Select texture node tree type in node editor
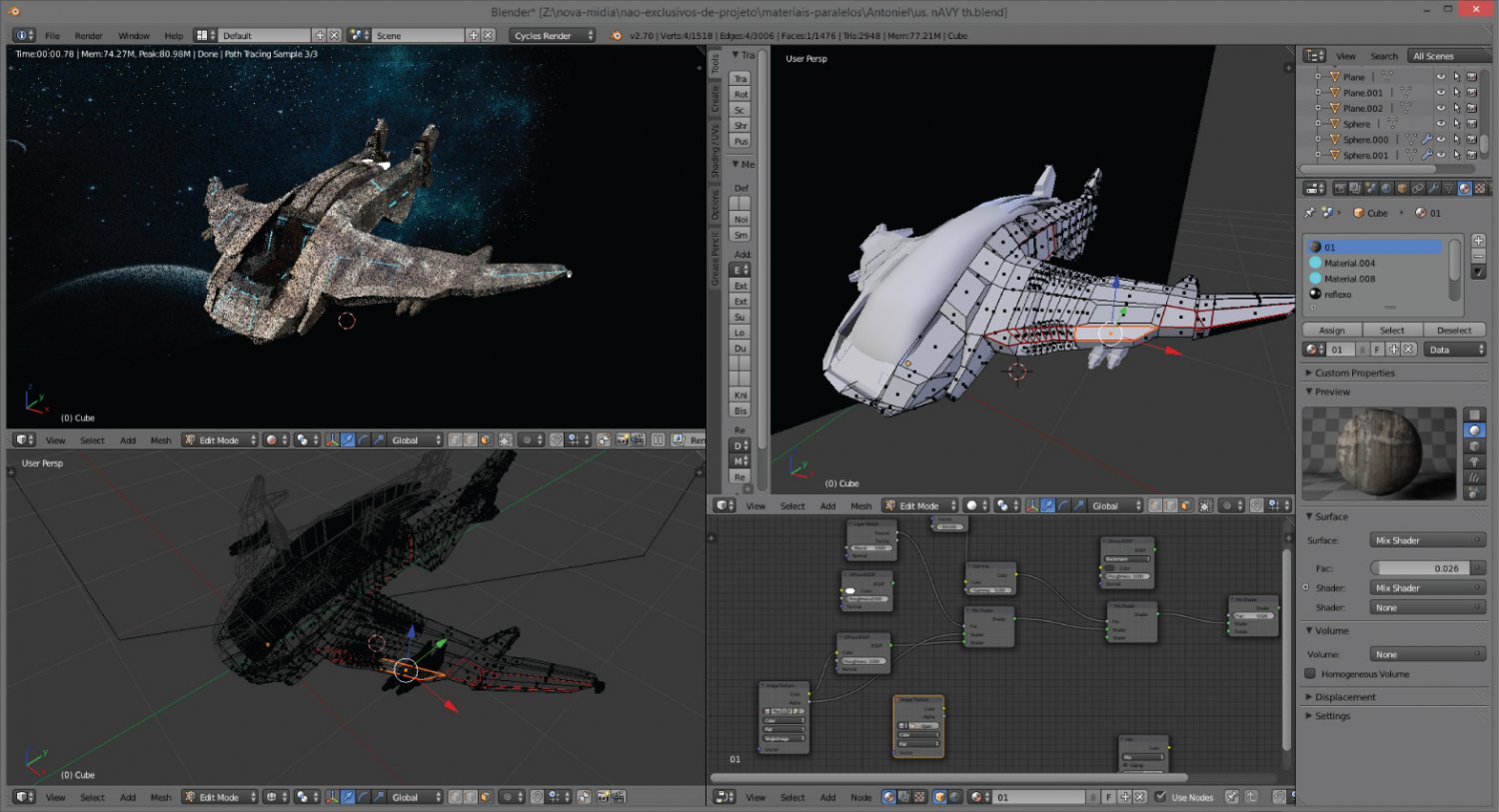This screenshot has width=1499, height=812. pyautogui.click(x=919, y=797)
